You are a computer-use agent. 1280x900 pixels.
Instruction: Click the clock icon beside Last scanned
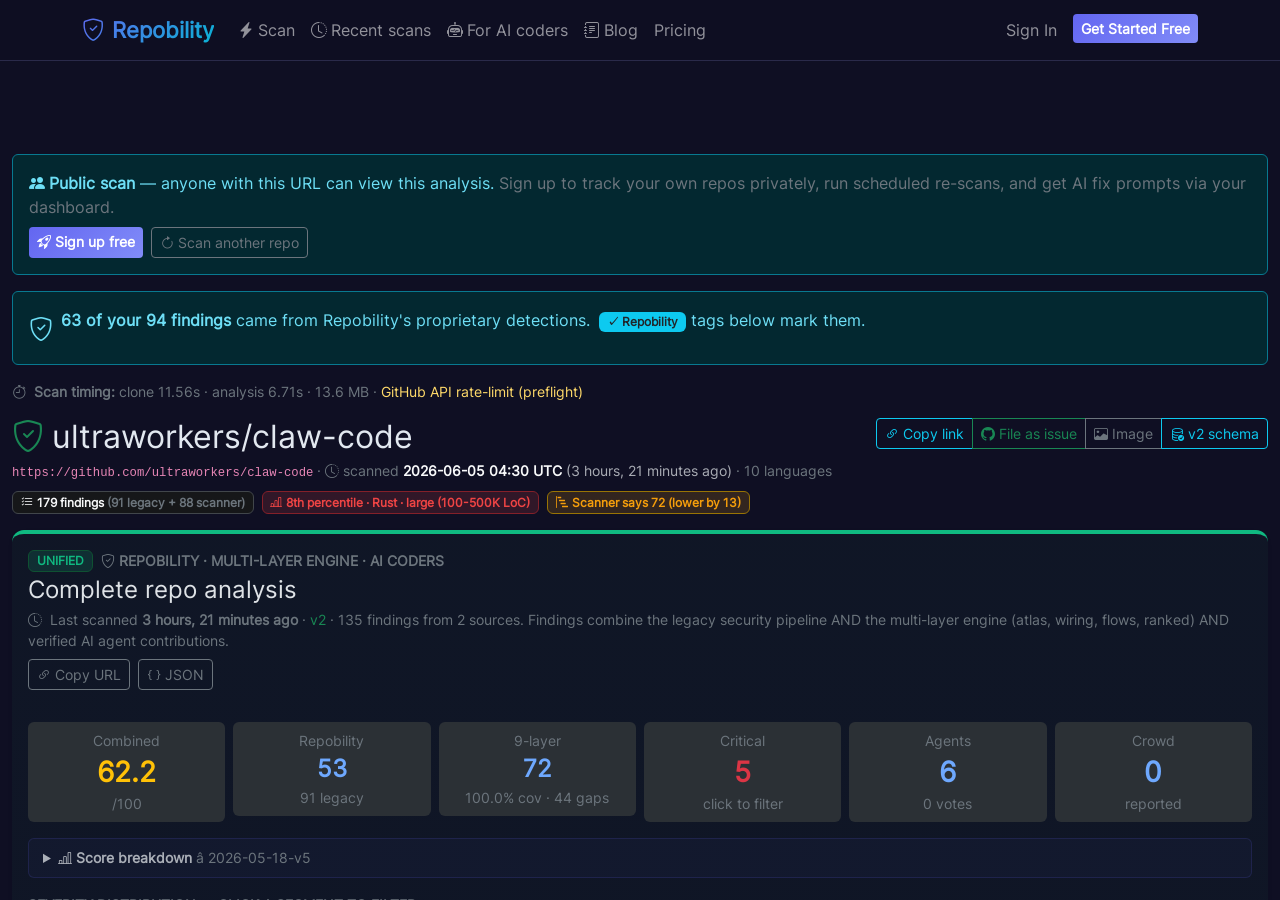[x=35, y=620]
